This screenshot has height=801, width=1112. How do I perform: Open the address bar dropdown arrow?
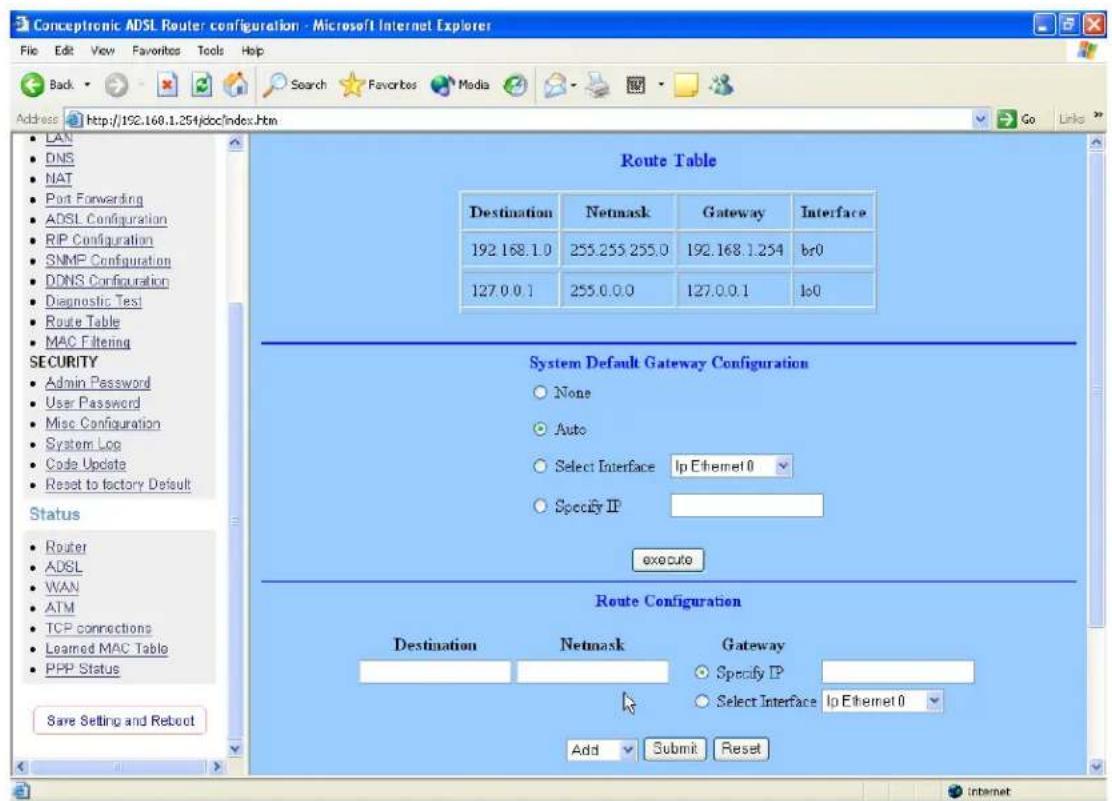click(981, 119)
